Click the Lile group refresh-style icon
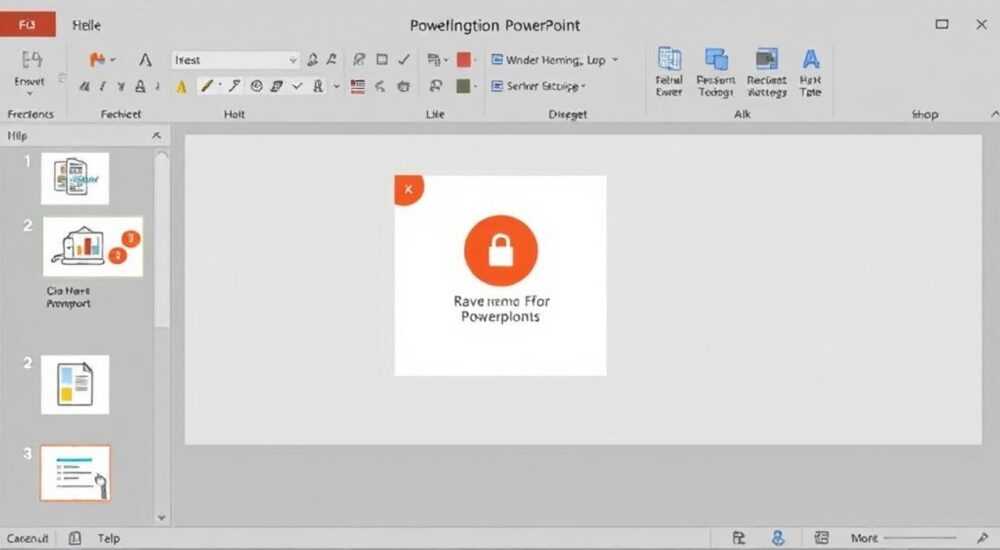This screenshot has height=550, width=1000. (436, 86)
